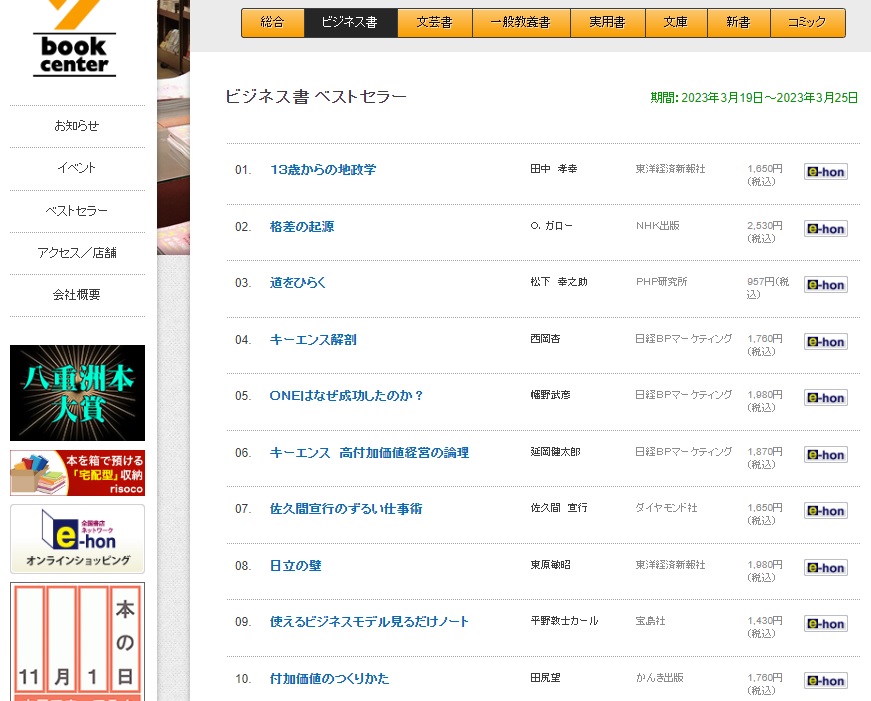The image size is (871, 701).
Task: Switch to the 新書 tab
Action: click(x=739, y=23)
